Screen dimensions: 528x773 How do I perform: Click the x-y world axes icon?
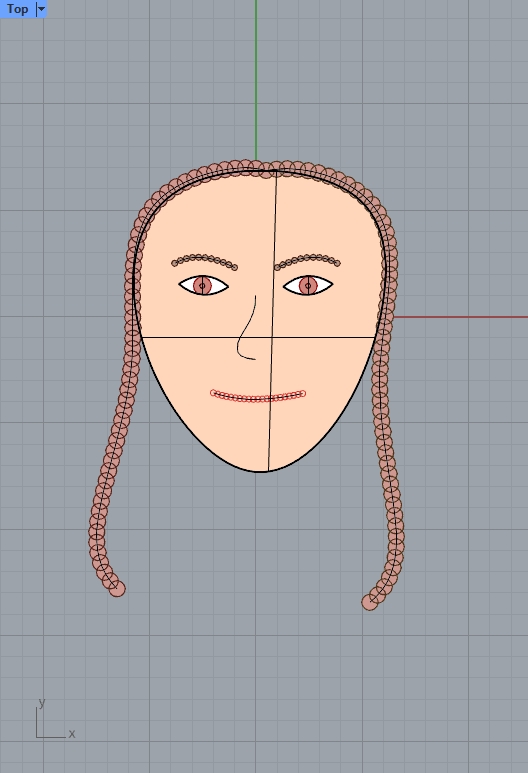54,720
